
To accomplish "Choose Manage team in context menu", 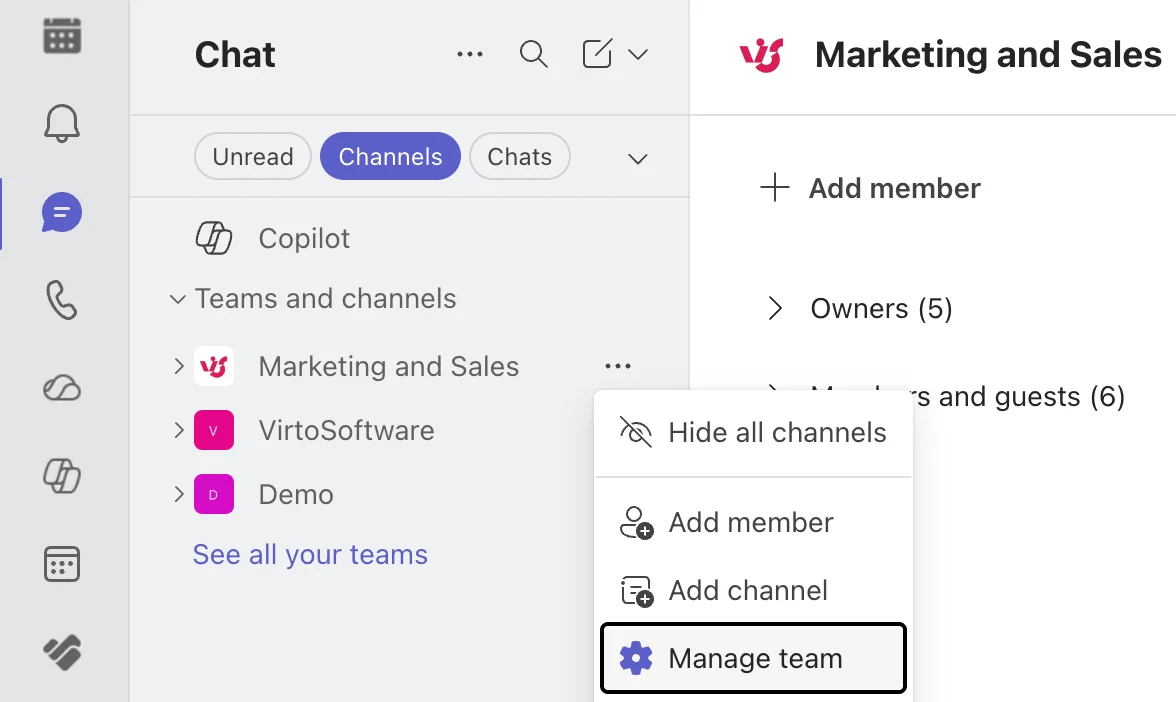I will tap(753, 658).
